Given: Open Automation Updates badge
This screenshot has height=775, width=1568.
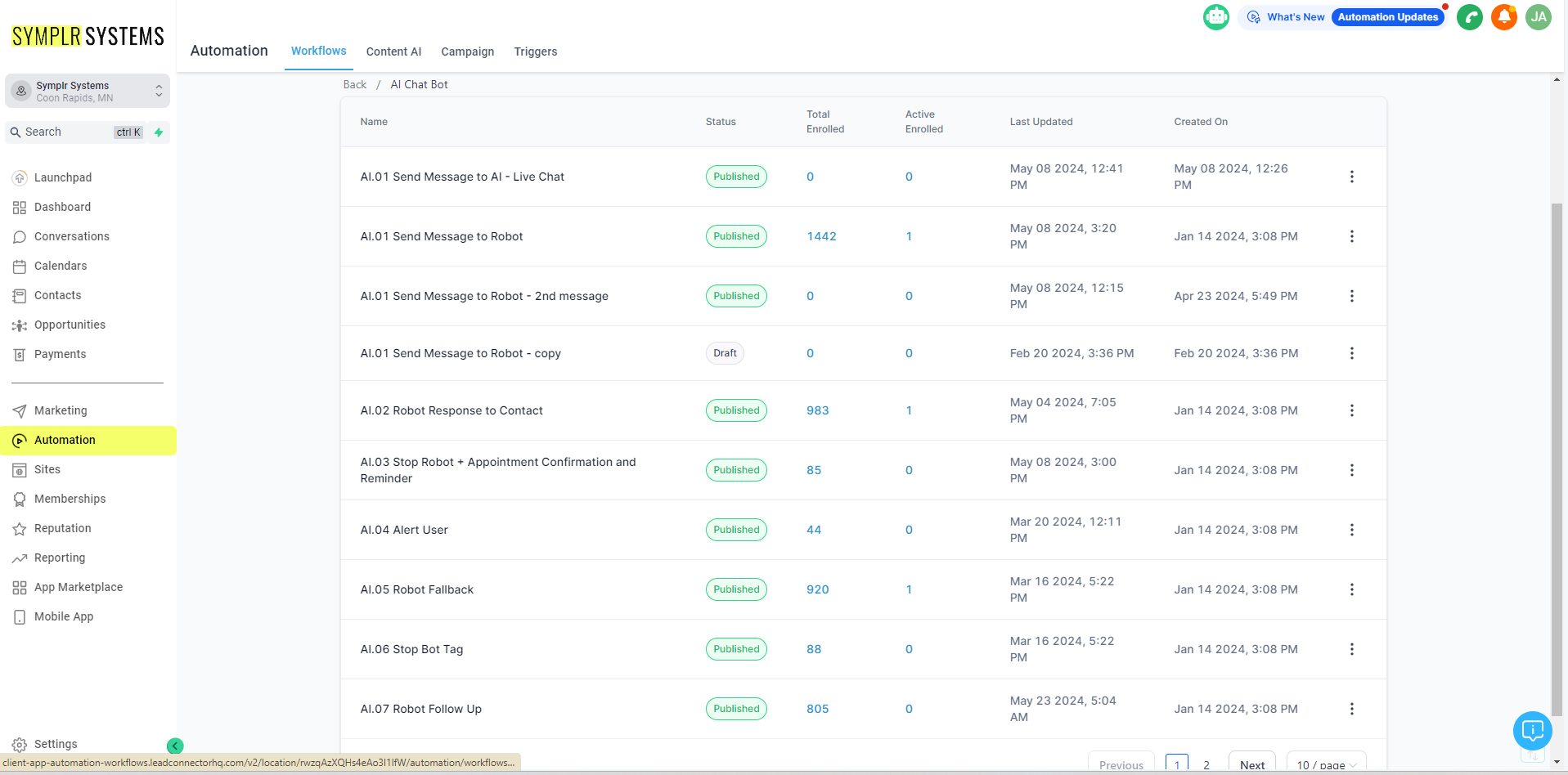Looking at the screenshot, I should click(1387, 17).
